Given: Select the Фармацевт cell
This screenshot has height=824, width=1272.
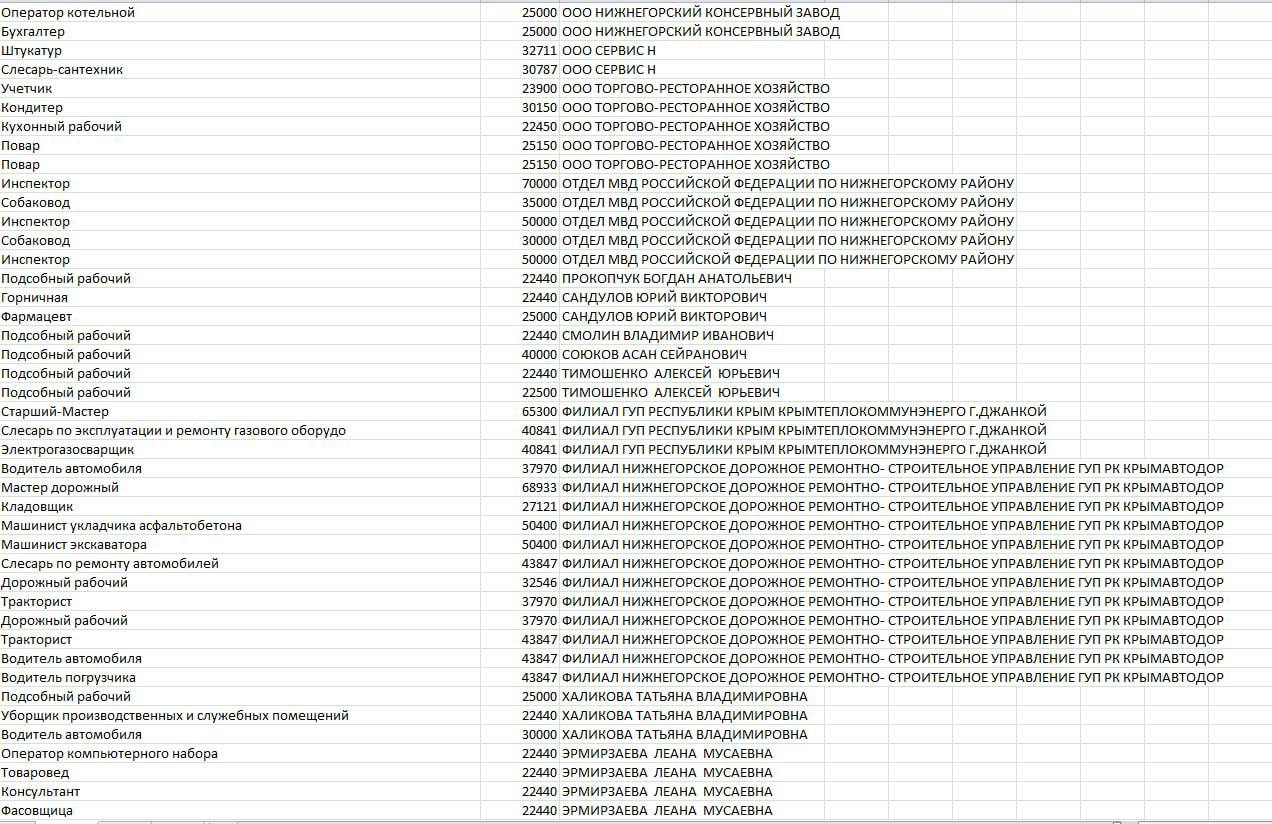Looking at the screenshot, I should (35, 317).
